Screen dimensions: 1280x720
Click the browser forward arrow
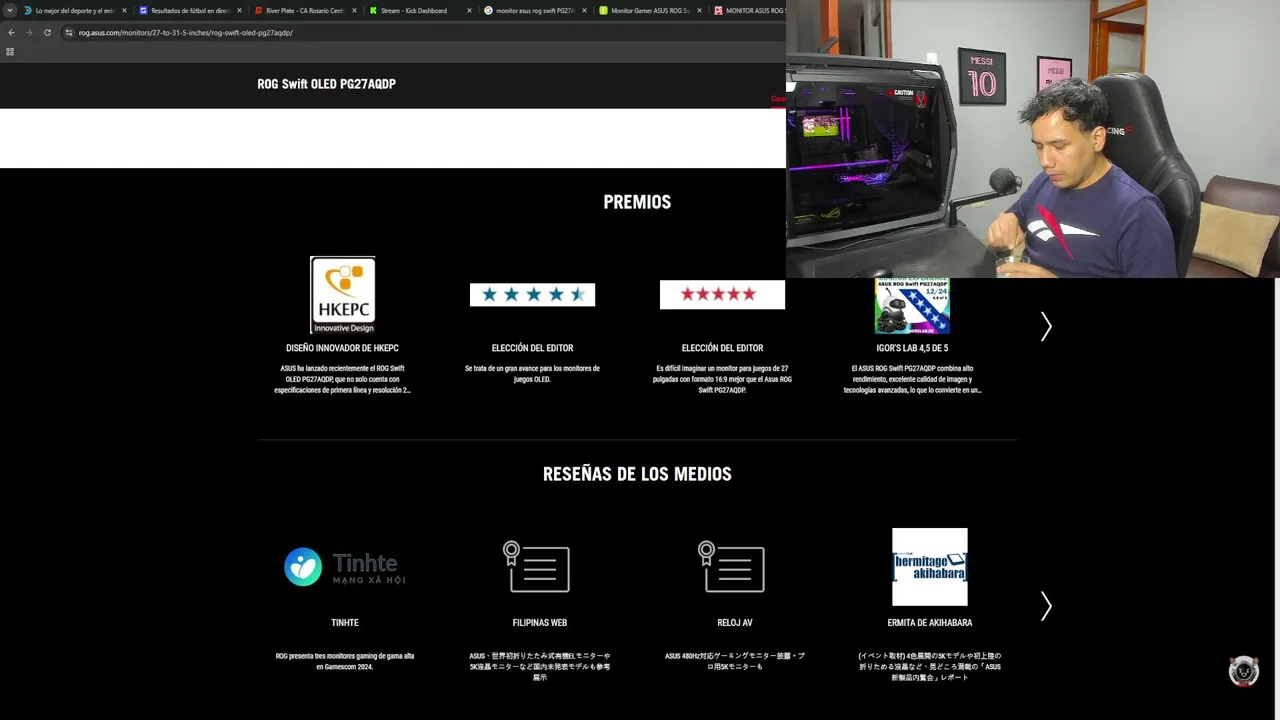28,32
